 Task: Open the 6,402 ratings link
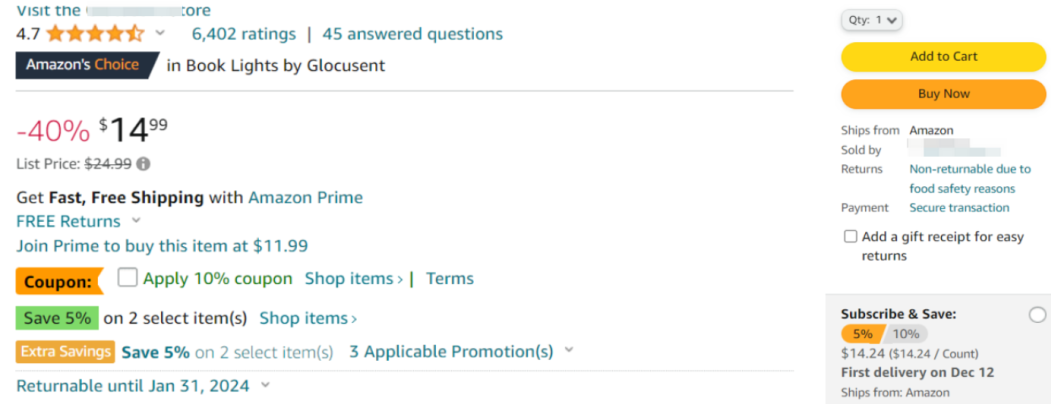pos(243,33)
